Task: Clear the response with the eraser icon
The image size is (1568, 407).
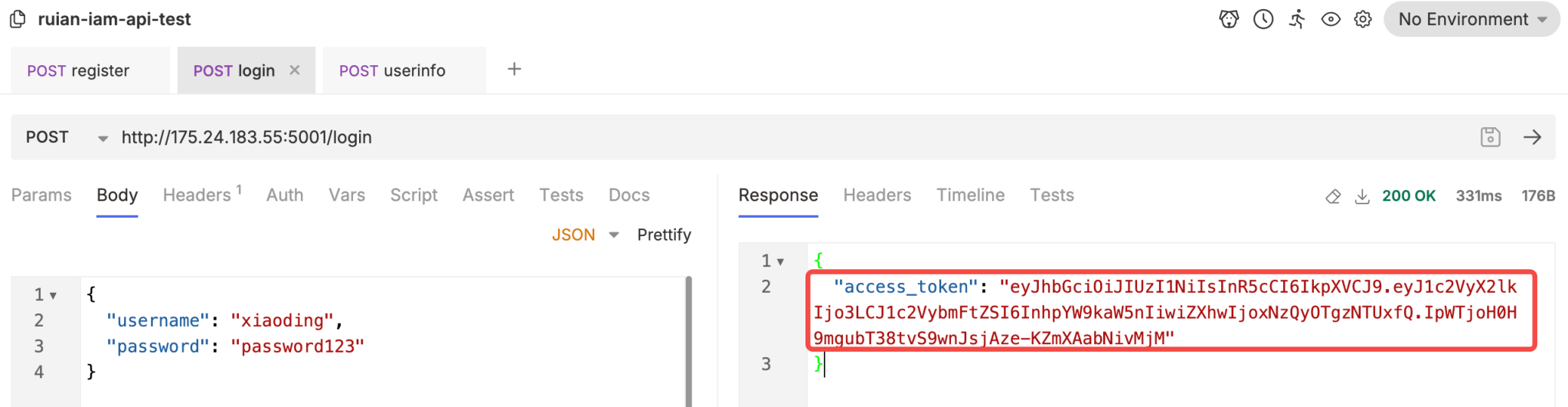Action: [1333, 196]
